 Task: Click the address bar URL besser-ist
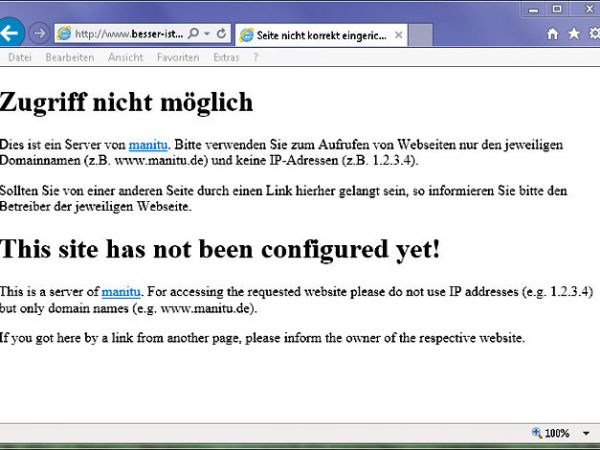[129, 34]
